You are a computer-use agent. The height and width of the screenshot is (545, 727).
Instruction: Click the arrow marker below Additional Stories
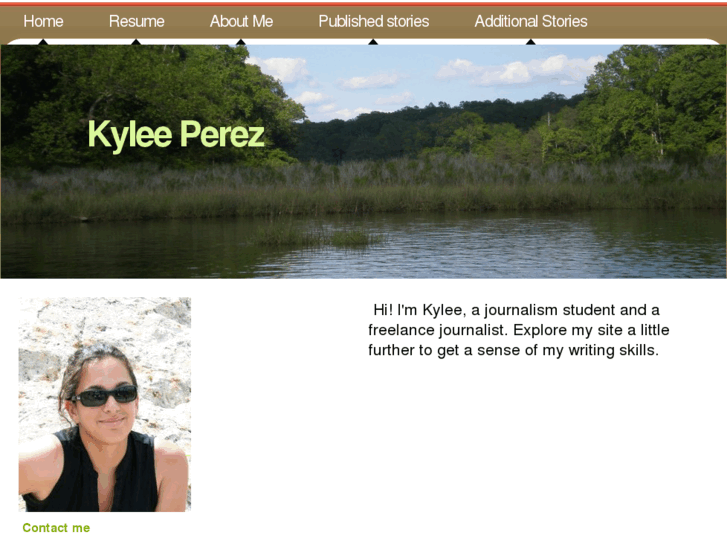tap(530, 42)
